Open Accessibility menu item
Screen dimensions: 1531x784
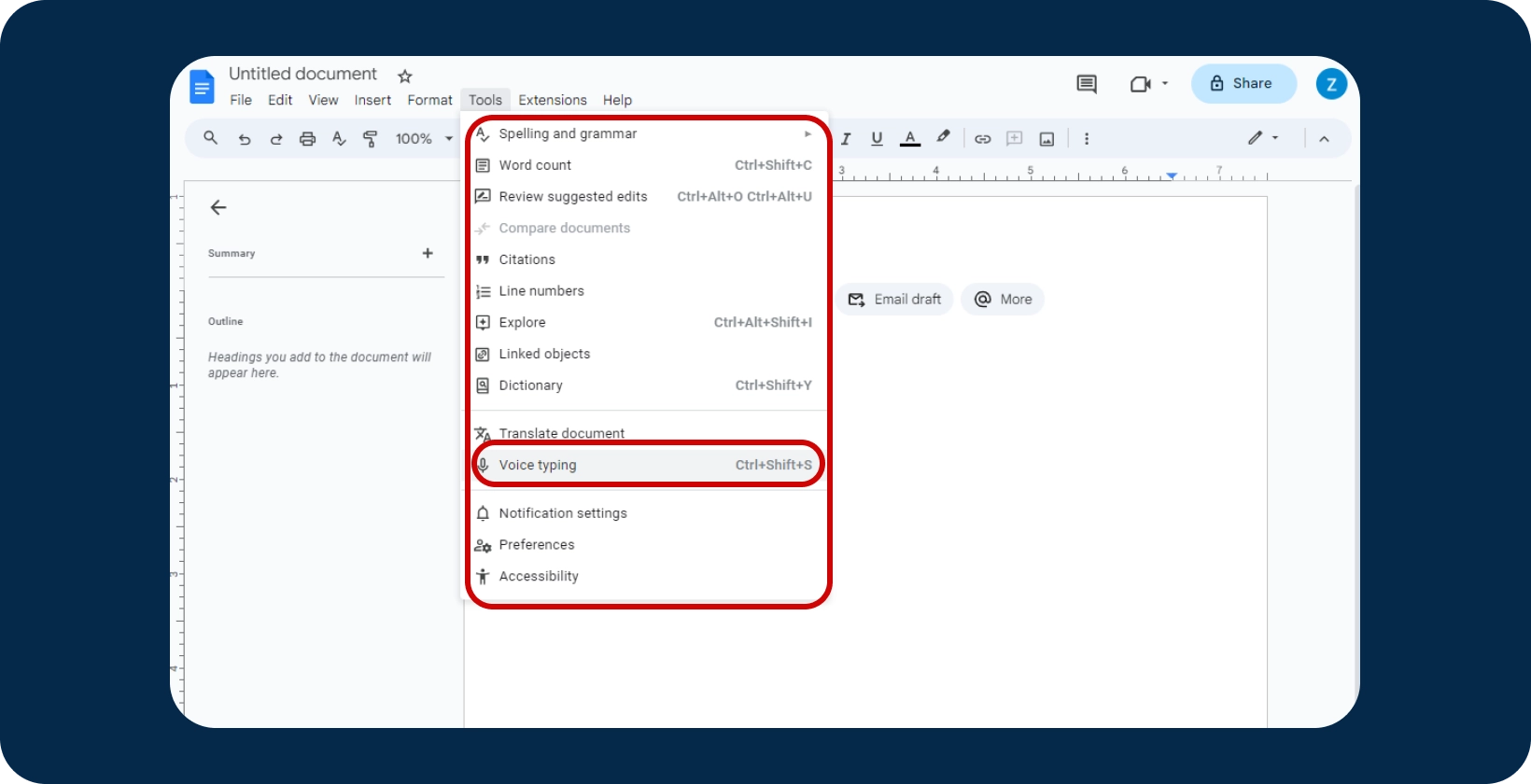[x=645, y=577]
